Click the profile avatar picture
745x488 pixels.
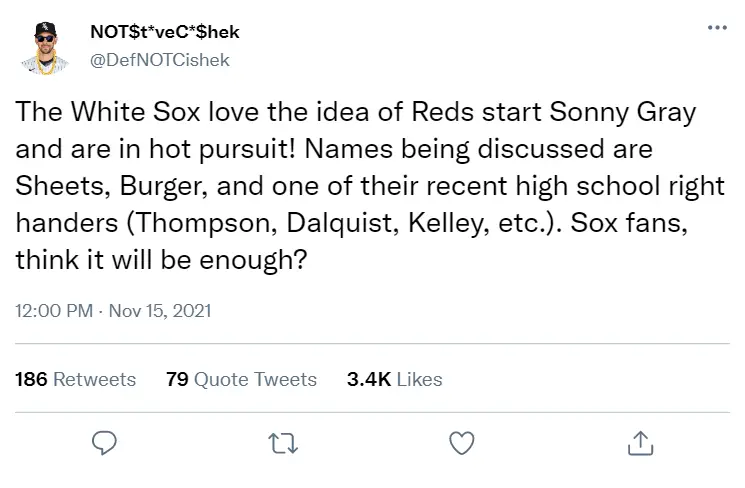coord(45,45)
